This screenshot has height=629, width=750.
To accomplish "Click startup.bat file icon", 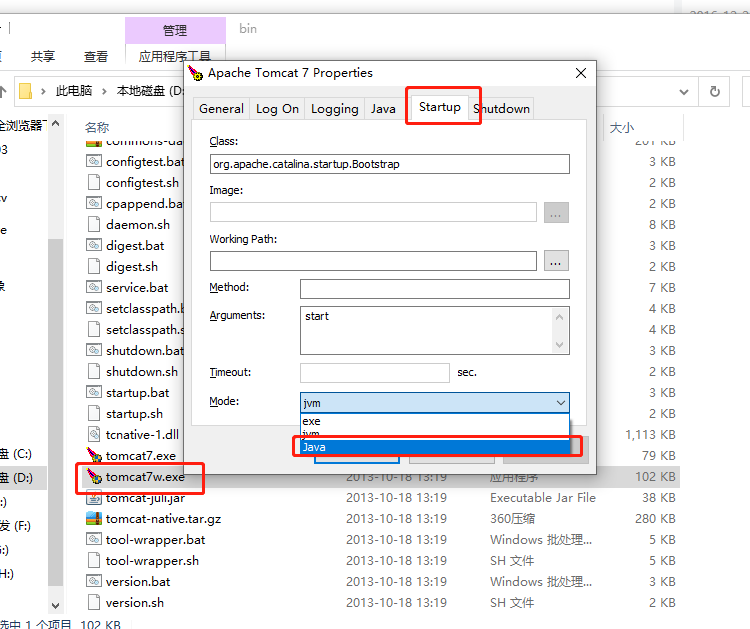I will coord(94,392).
